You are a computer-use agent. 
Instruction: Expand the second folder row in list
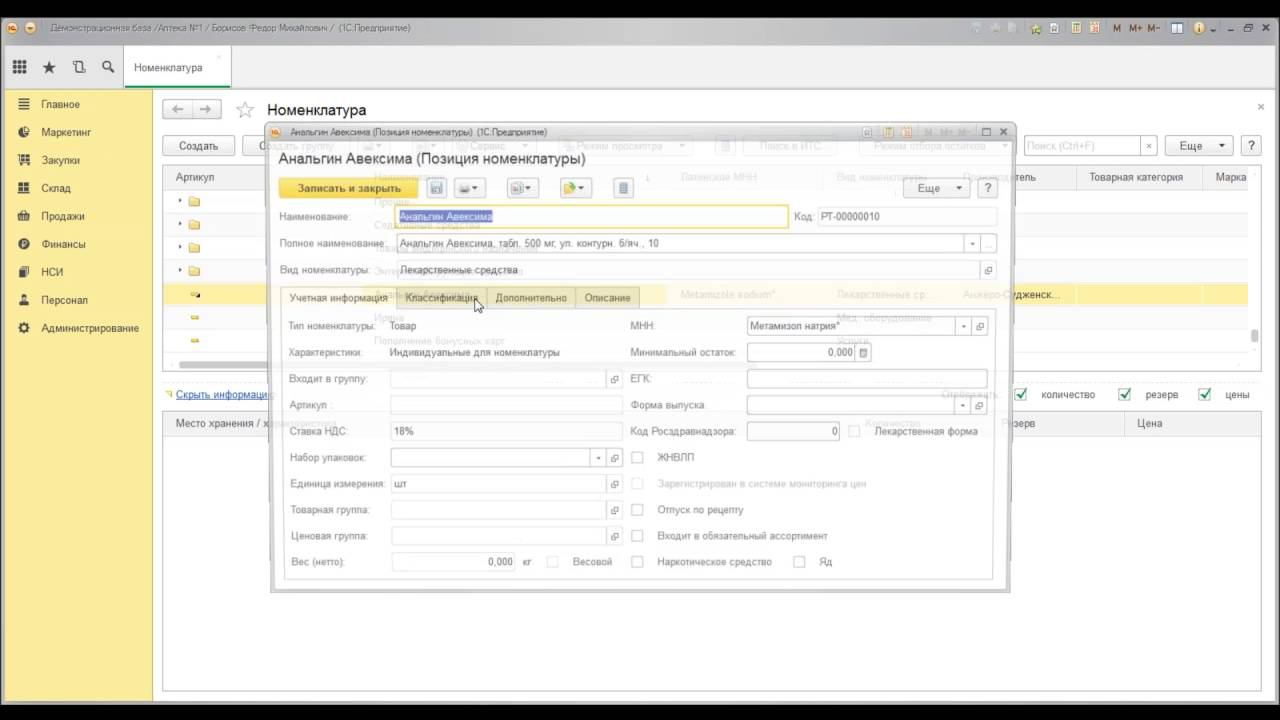181,224
